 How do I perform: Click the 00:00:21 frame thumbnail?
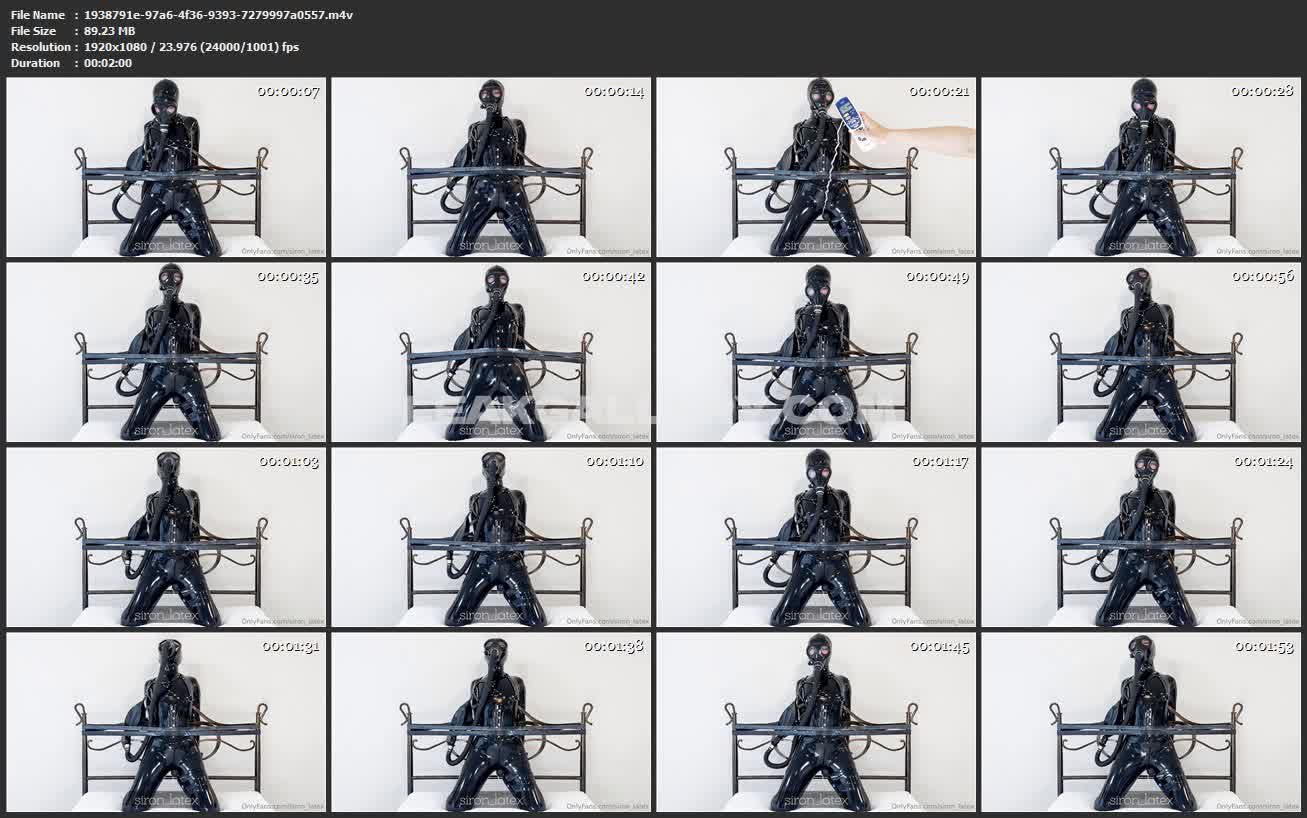816,168
